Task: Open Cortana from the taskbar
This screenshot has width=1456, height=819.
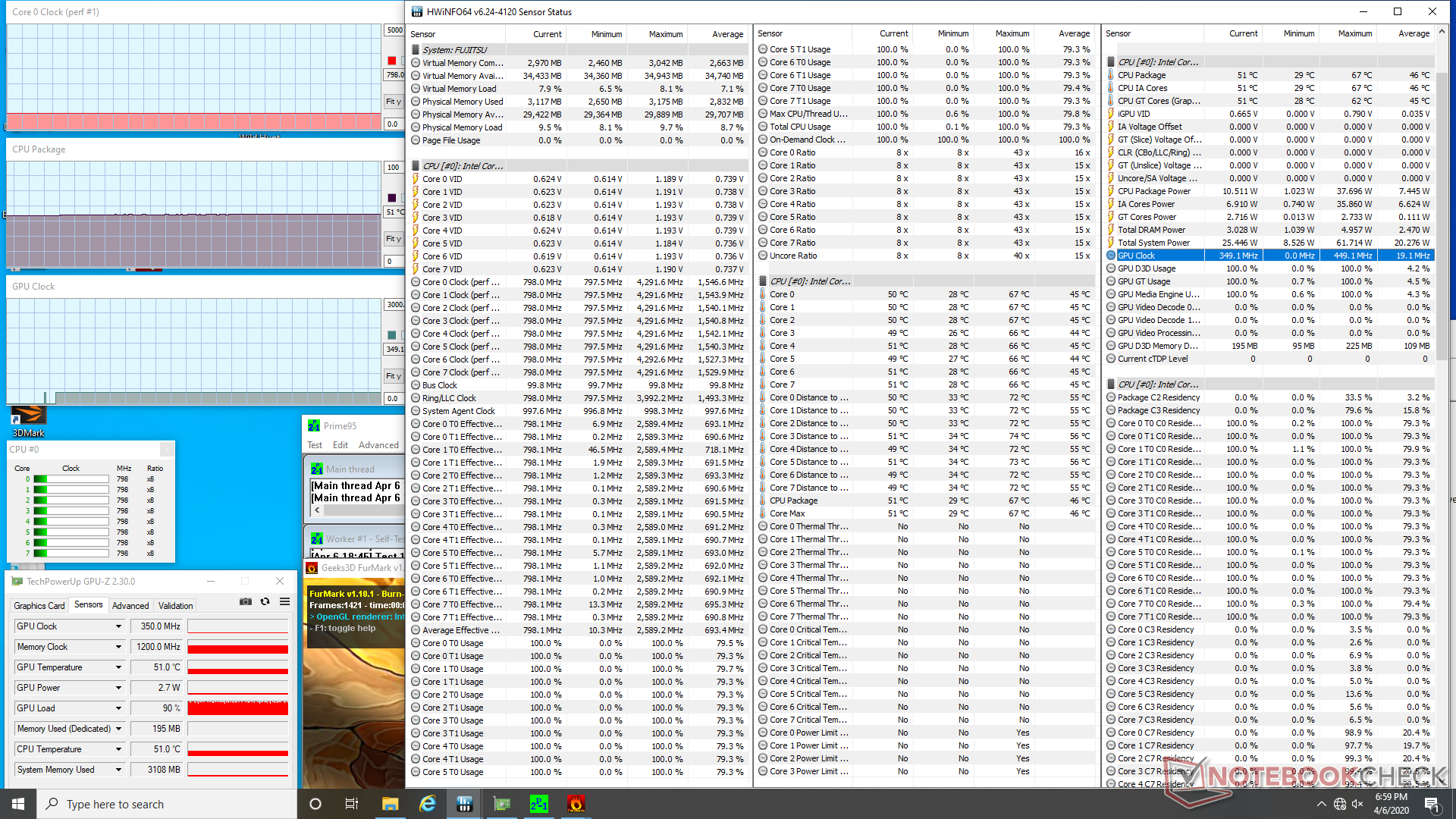Action: click(x=315, y=804)
